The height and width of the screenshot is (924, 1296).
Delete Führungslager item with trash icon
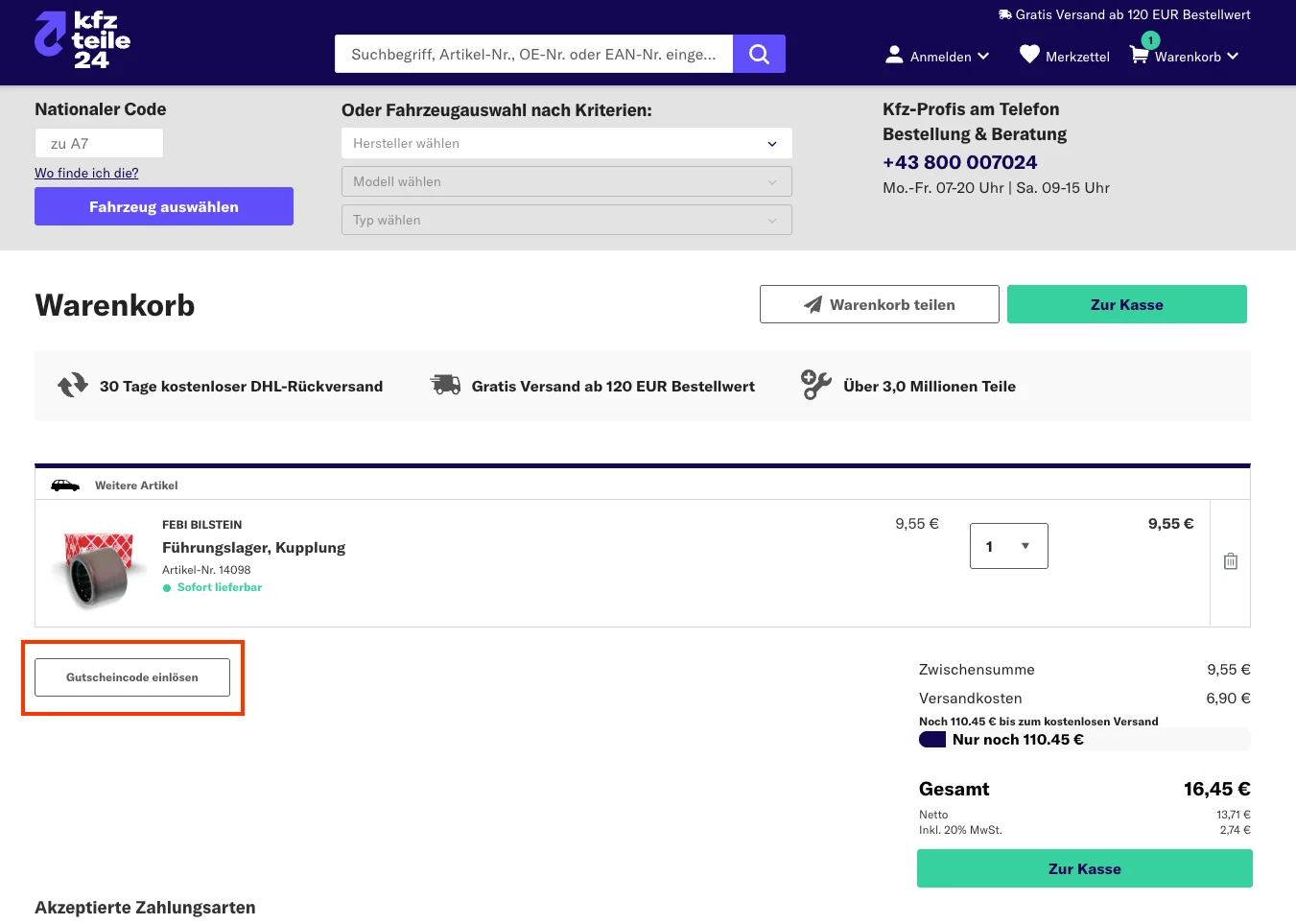point(1231,561)
